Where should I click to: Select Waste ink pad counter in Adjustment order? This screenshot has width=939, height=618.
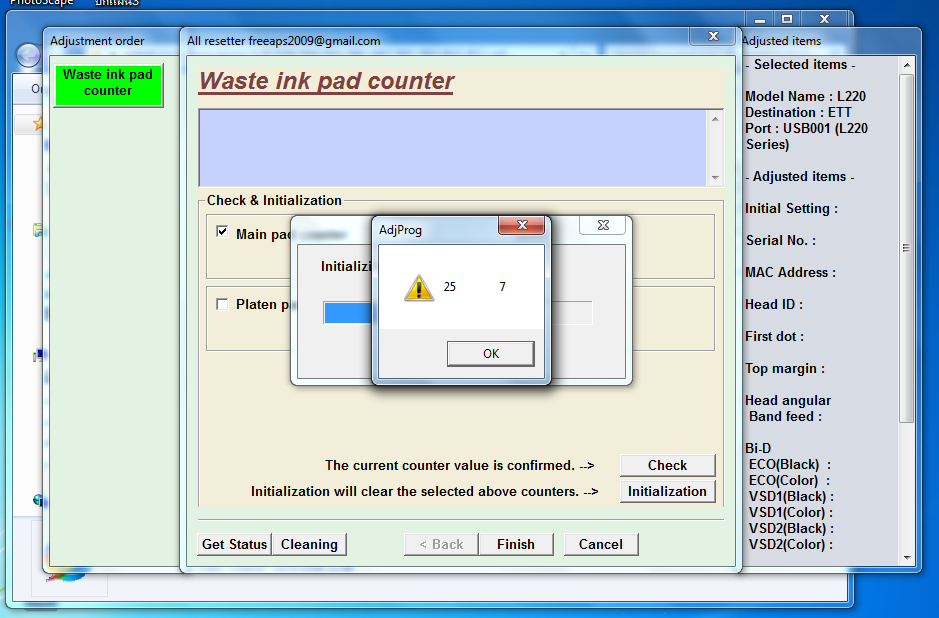point(108,85)
